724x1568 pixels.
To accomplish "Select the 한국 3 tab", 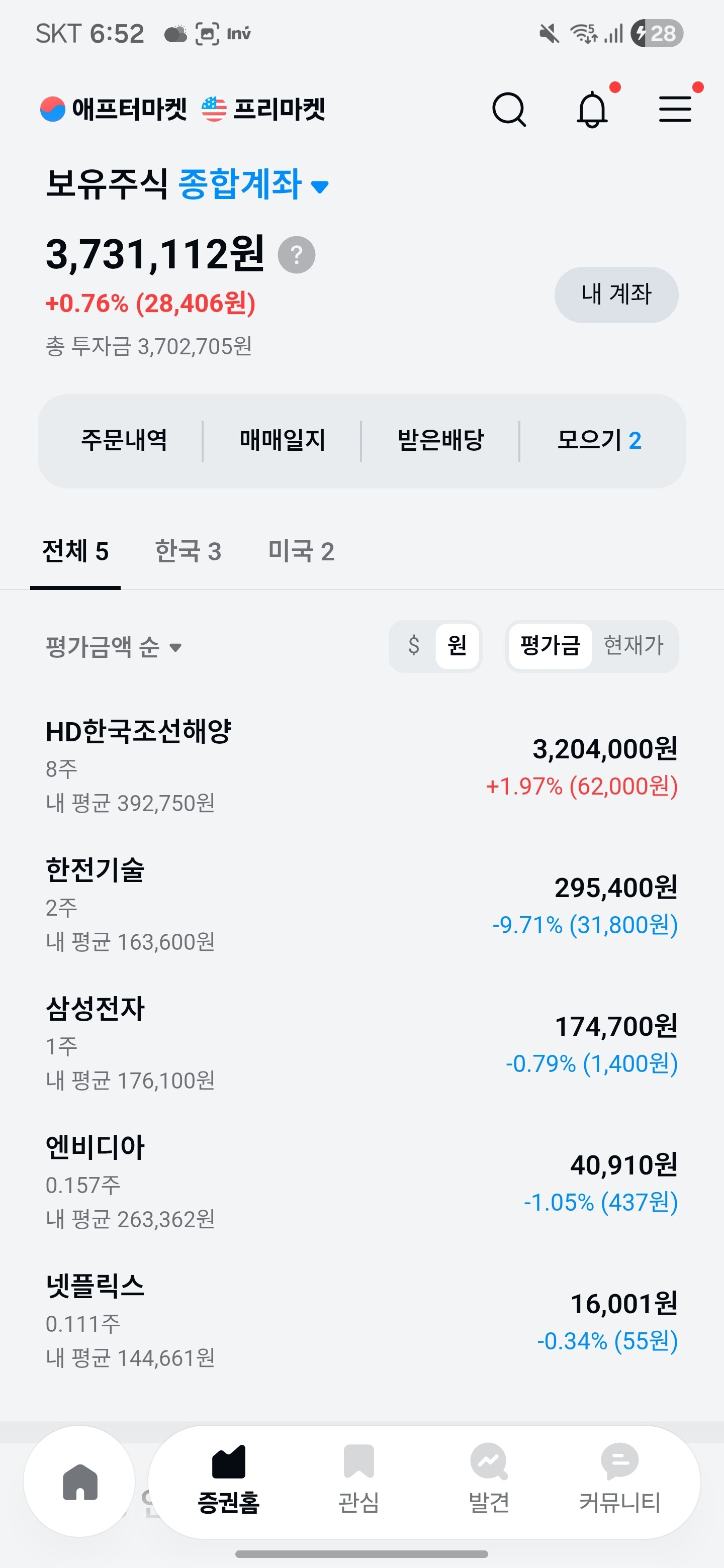I will [x=188, y=551].
